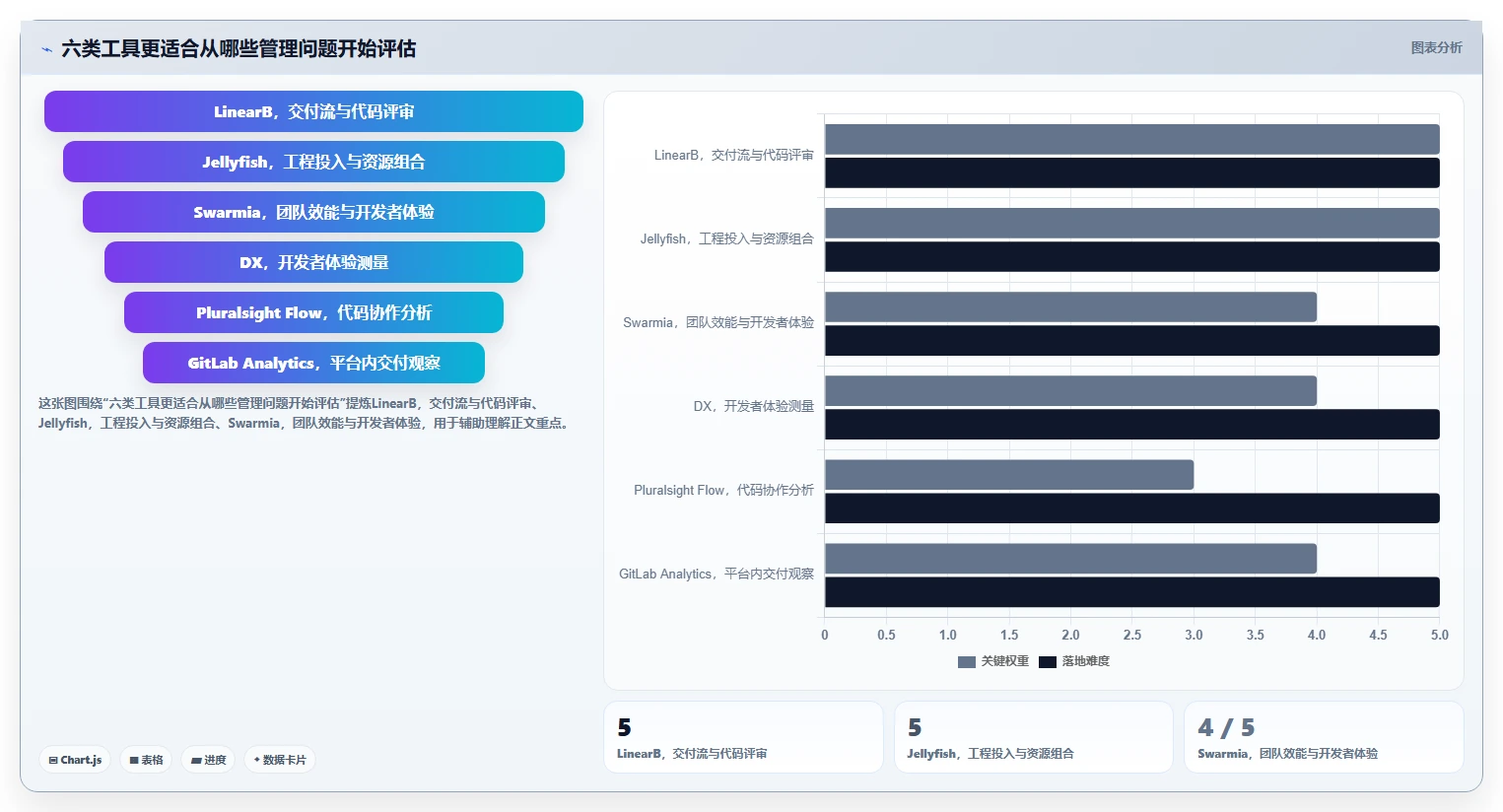
Task: Click LinearB's gray 关键权重 bar
Action: coord(1131,139)
